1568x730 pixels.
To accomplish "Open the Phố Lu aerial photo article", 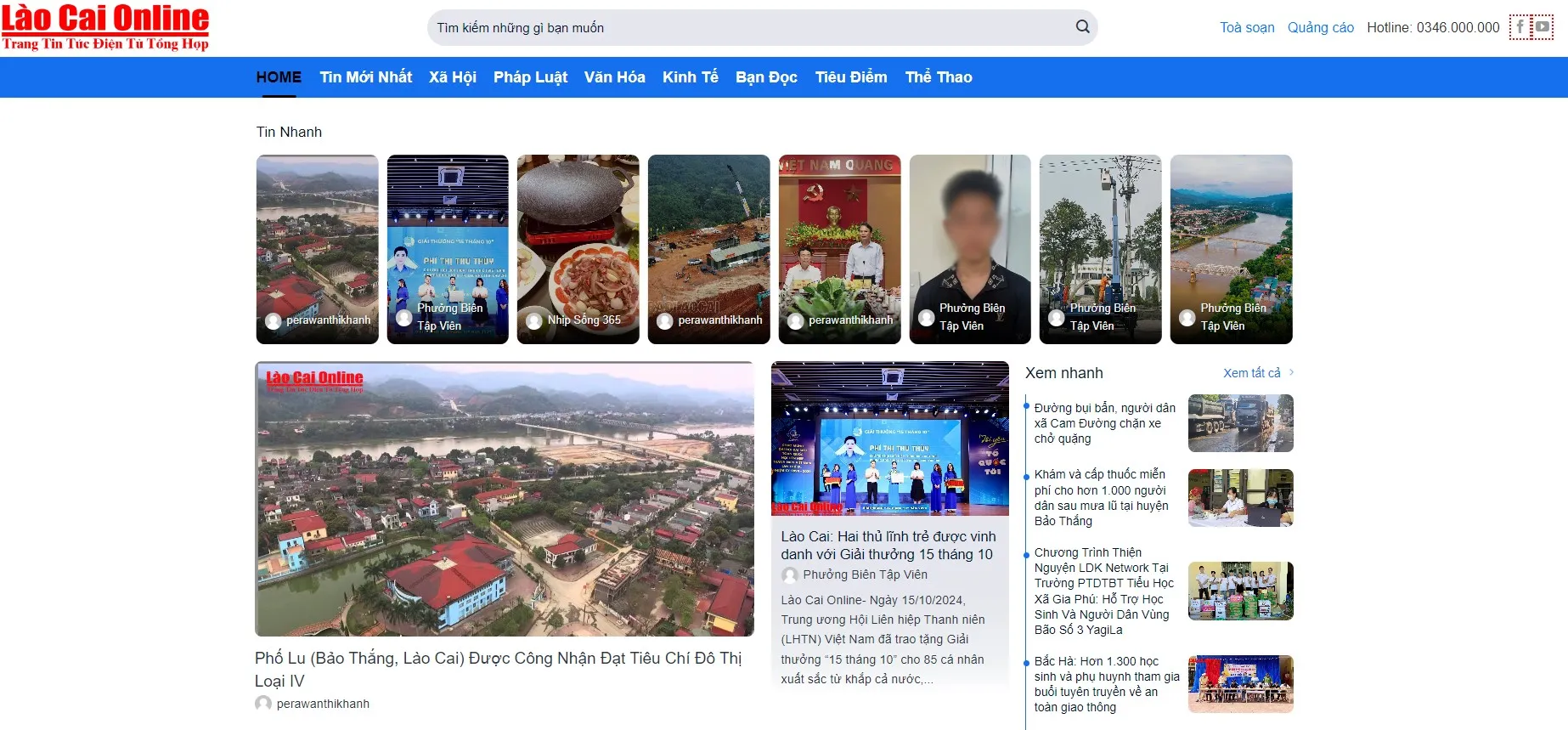I will 504,499.
